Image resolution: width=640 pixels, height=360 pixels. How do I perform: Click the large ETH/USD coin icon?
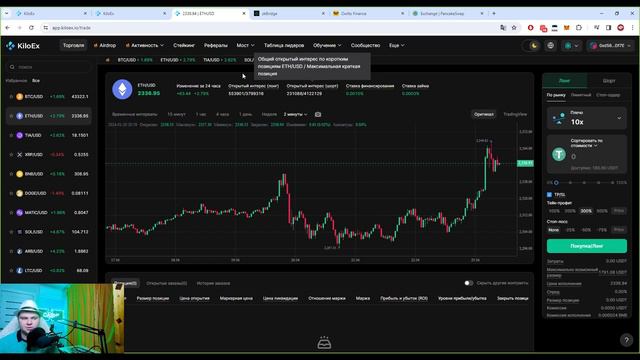[122, 89]
